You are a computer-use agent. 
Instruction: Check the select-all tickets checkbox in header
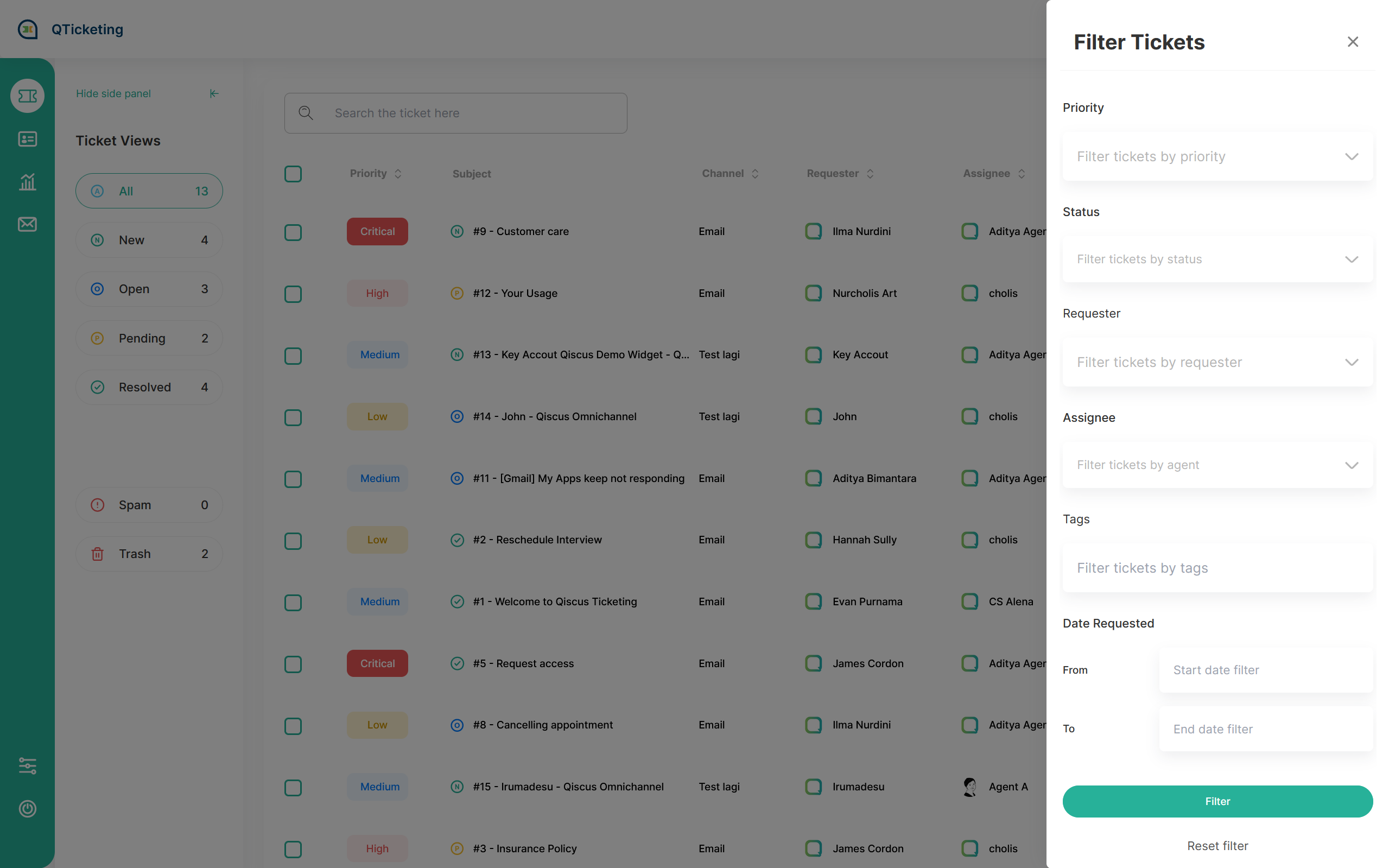(x=293, y=173)
